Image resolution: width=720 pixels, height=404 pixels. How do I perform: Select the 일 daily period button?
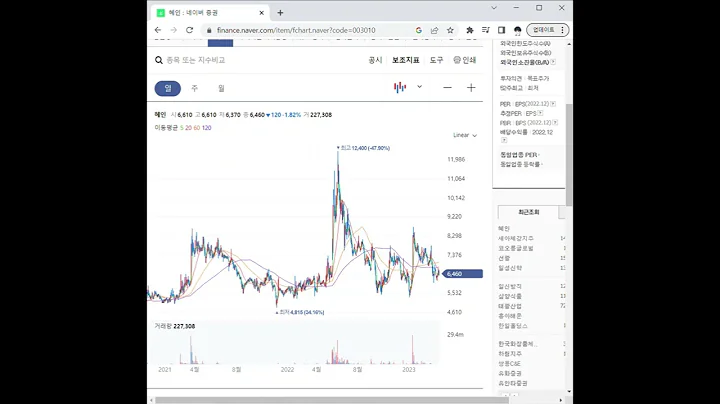[168, 88]
